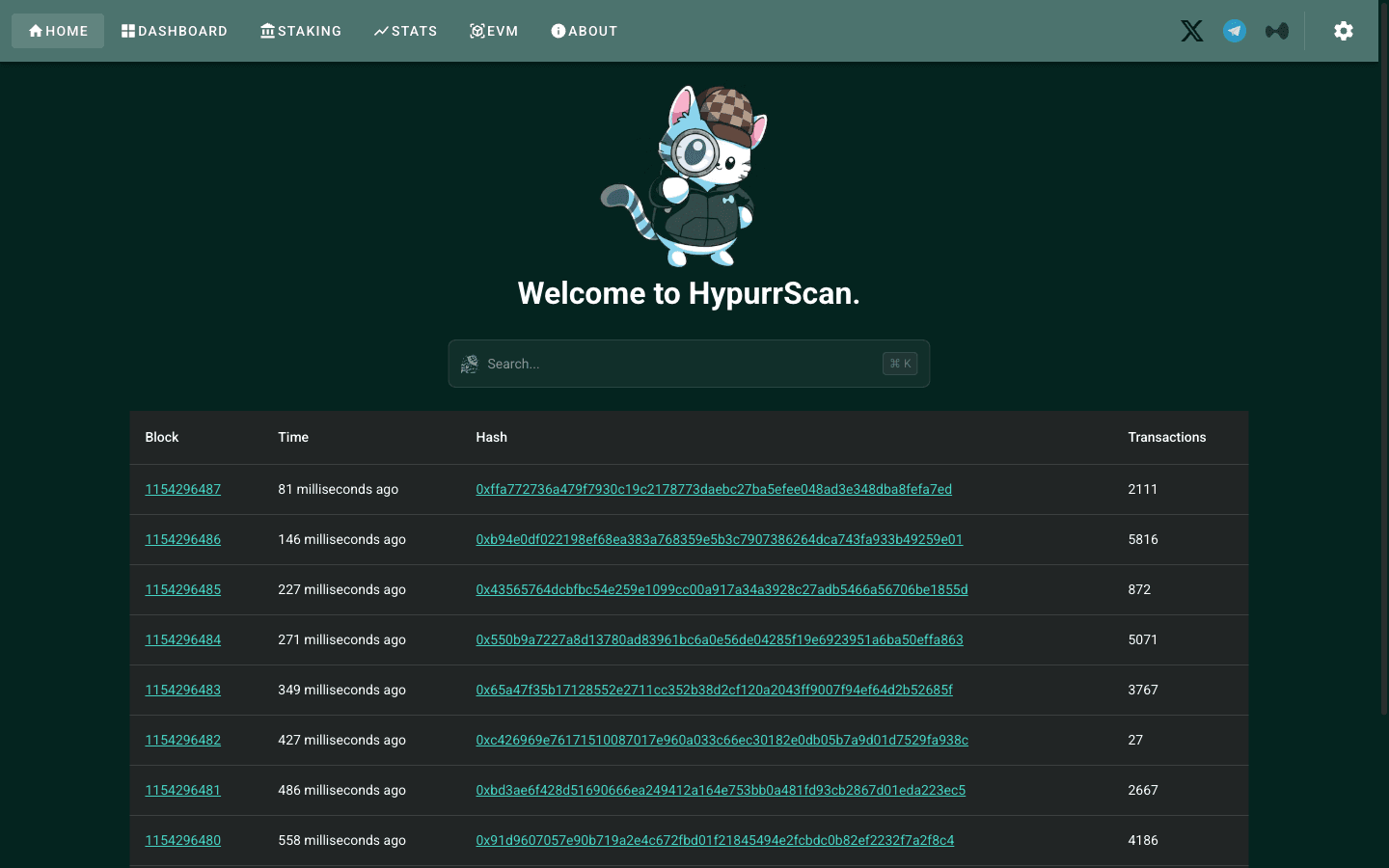Click transaction count 2111
This screenshot has height=868, width=1389.
(1142, 489)
